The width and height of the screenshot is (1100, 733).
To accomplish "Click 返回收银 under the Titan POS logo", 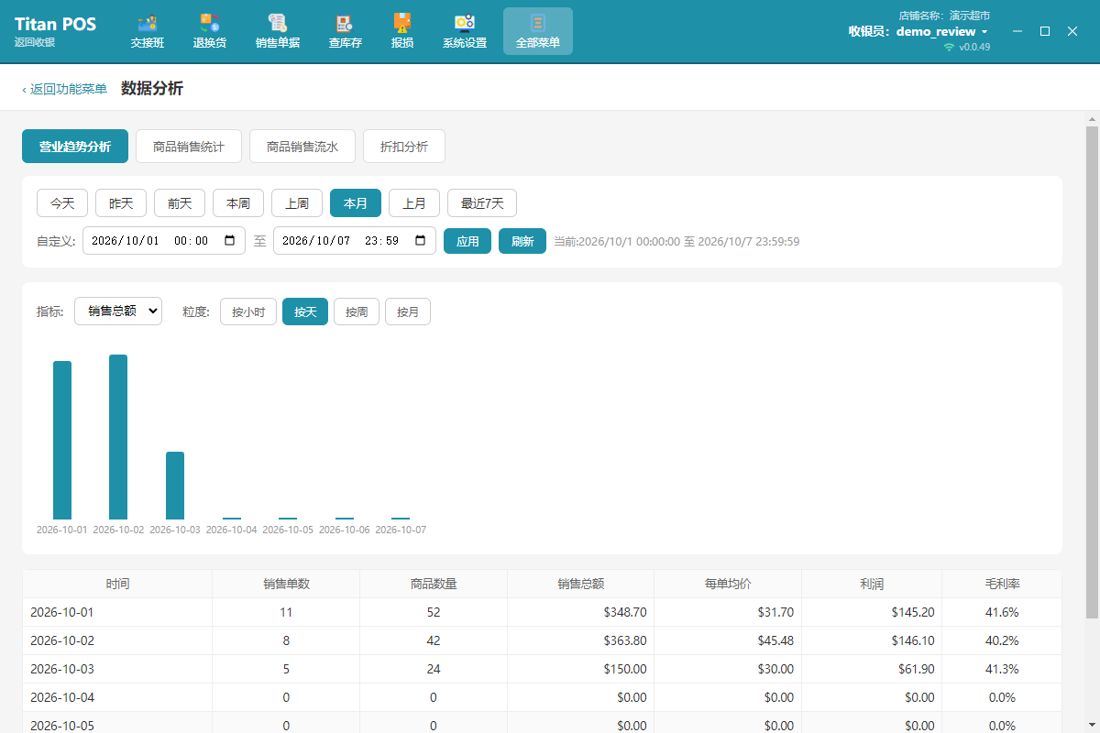I will click(x=35, y=42).
